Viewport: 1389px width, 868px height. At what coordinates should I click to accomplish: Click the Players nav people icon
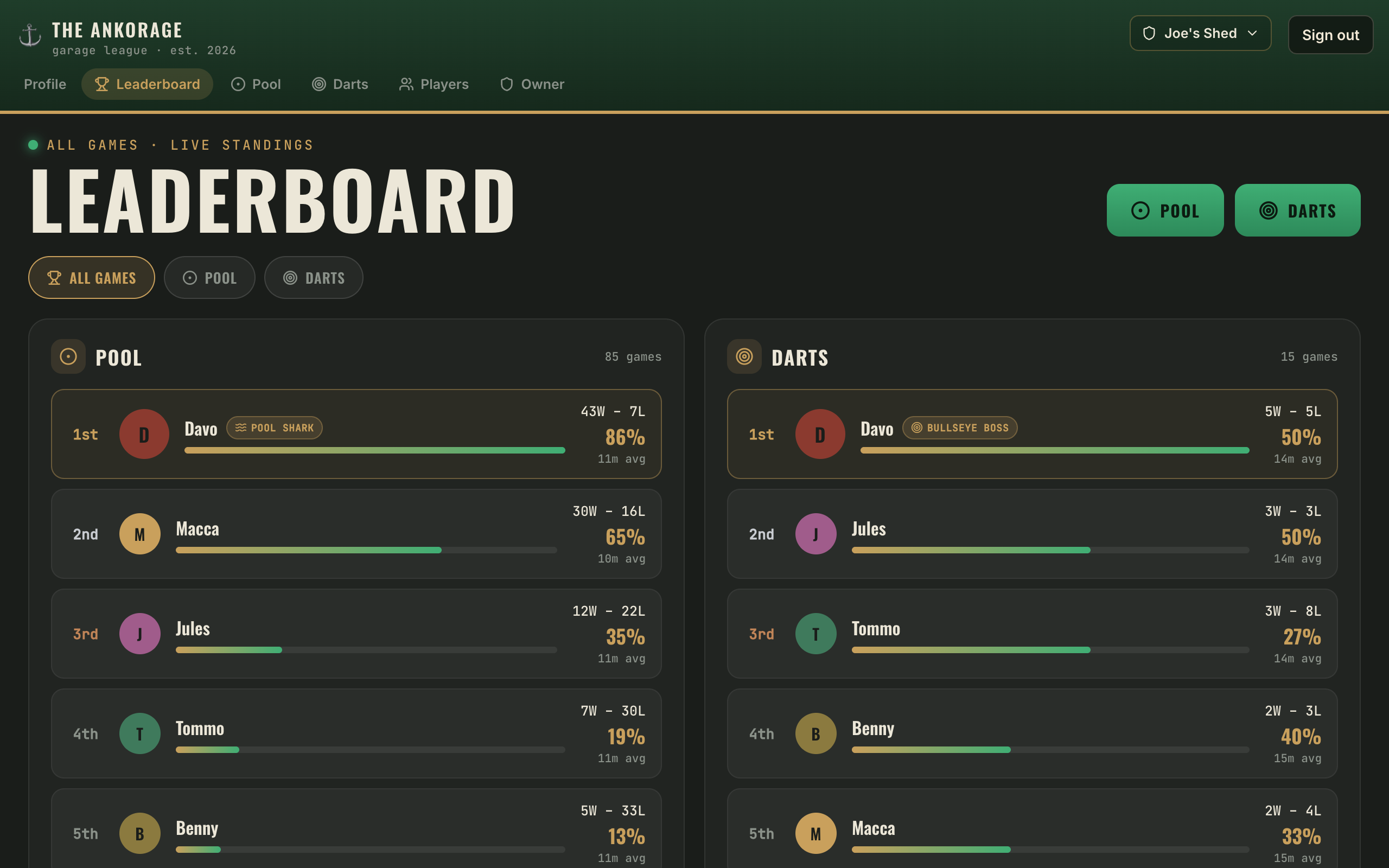406,85
